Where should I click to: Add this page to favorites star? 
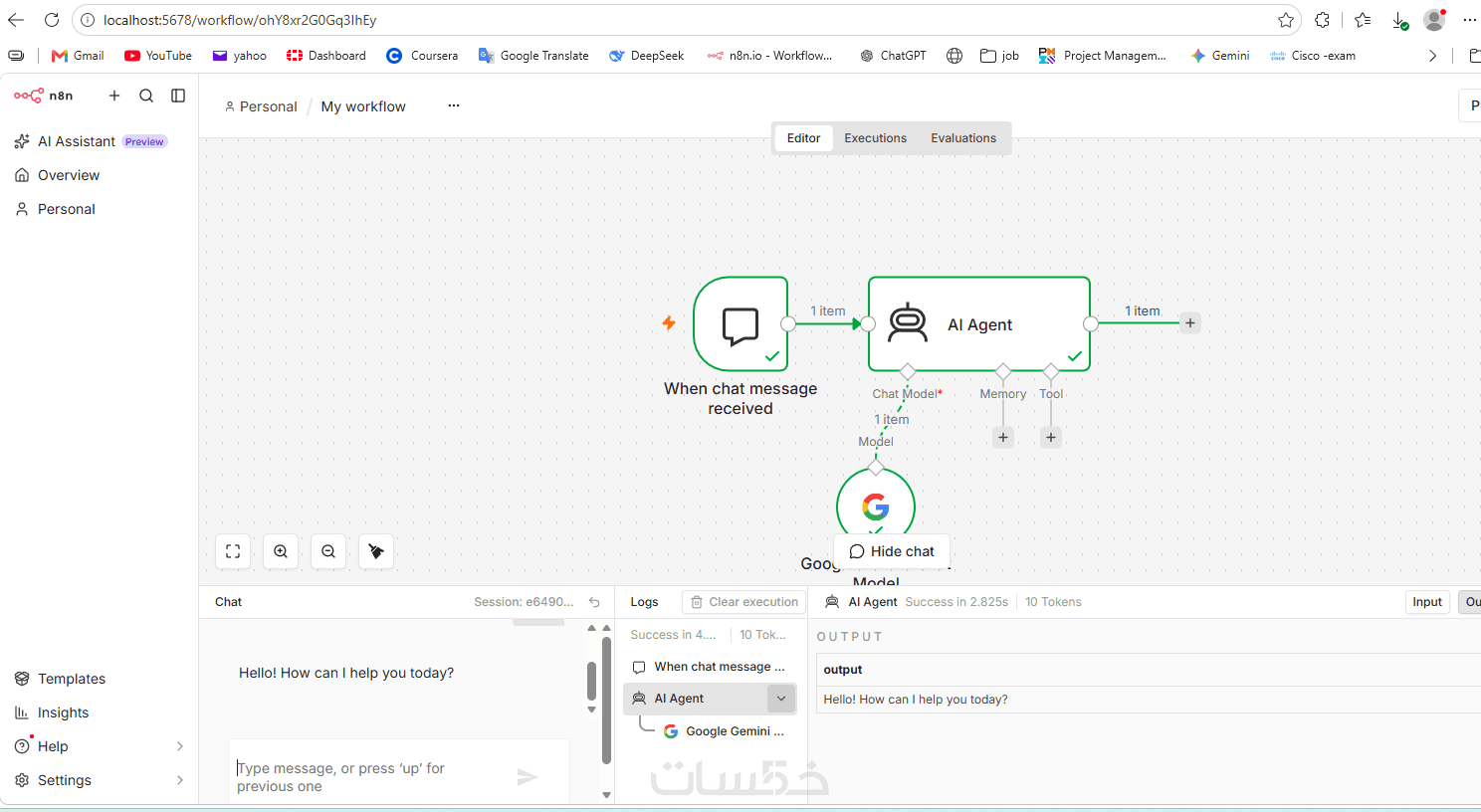(1286, 20)
